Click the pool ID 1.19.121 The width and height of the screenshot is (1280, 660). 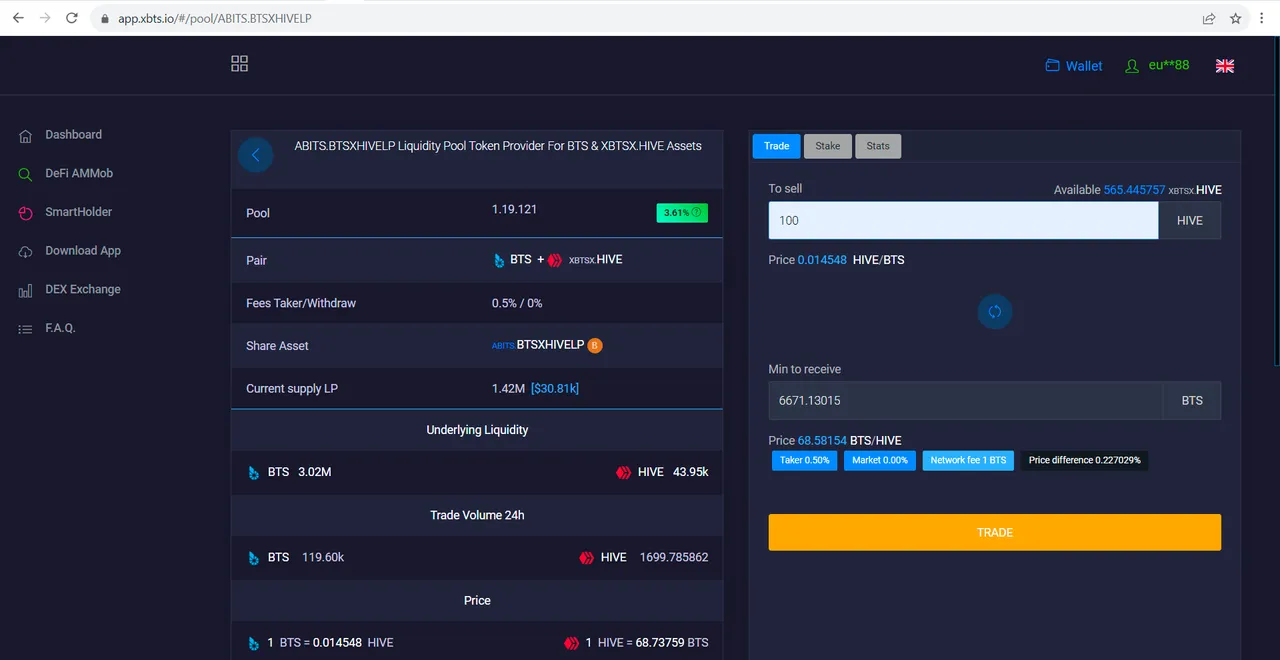[x=514, y=210]
